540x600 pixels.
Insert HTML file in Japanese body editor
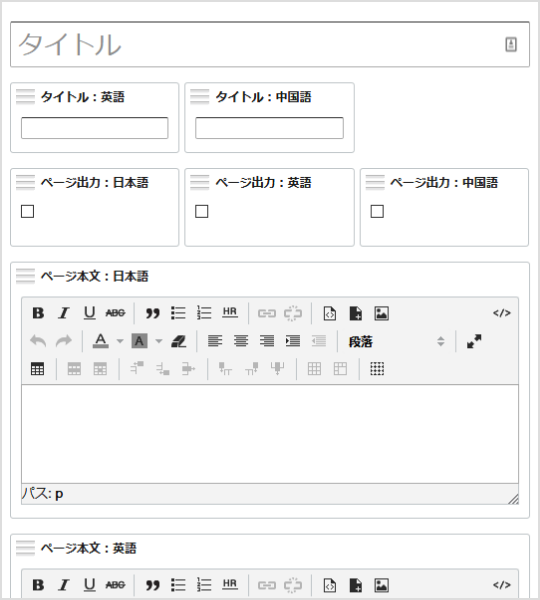click(x=330, y=313)
